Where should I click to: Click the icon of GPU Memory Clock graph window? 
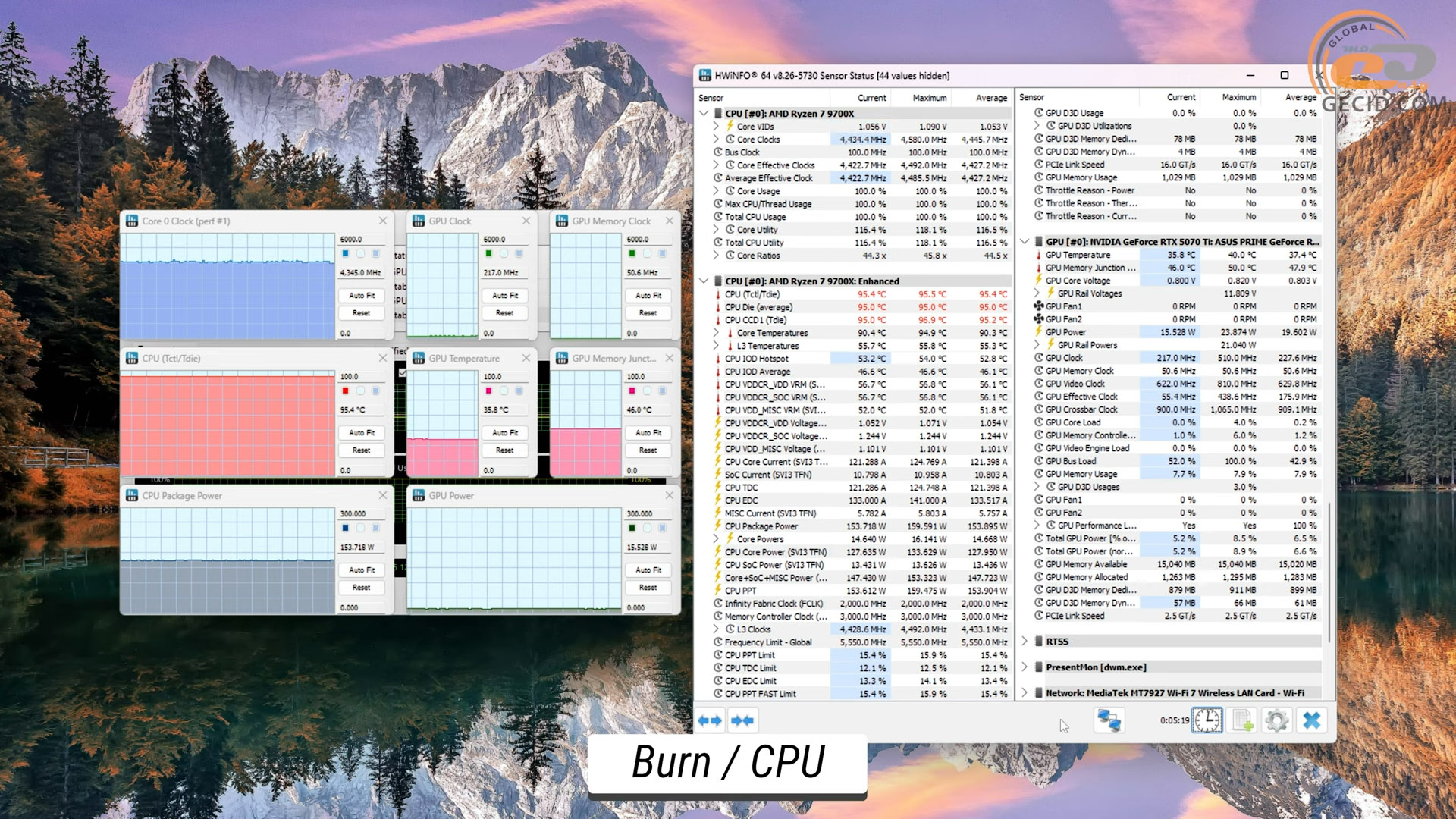(562, 221)
